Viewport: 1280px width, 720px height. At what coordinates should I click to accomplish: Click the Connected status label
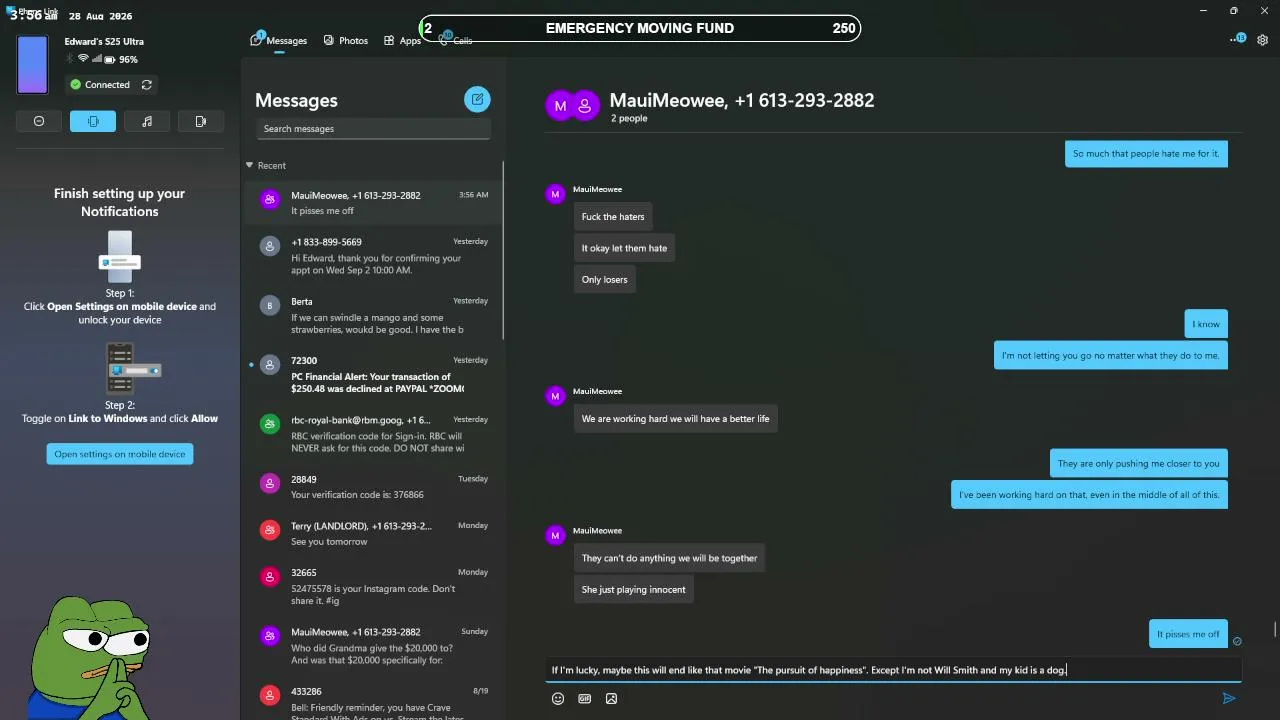pos(107,85)
